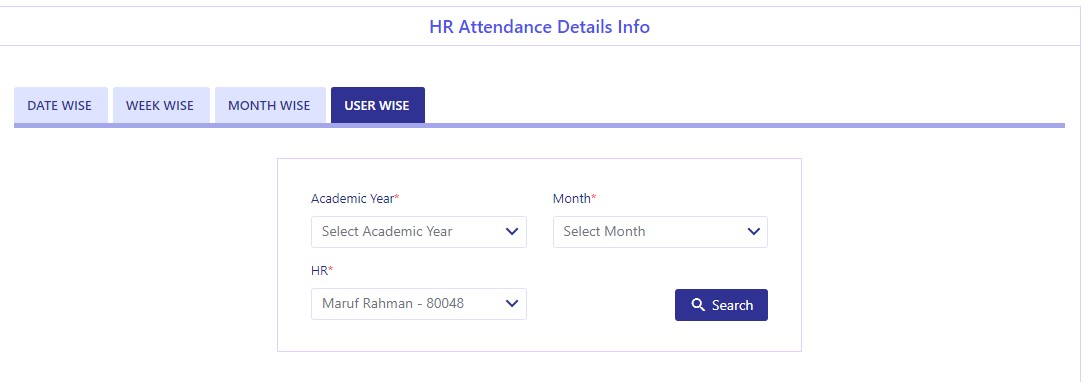
Task: Expand the Month dropdown
Action: [x=660, y=231]
